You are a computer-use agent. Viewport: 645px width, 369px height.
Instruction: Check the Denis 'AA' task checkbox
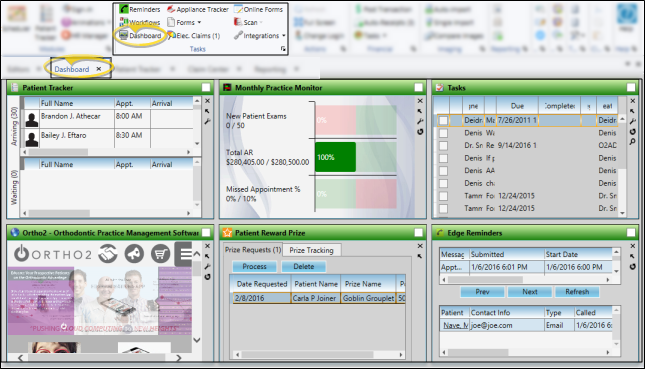click(443, 171)
